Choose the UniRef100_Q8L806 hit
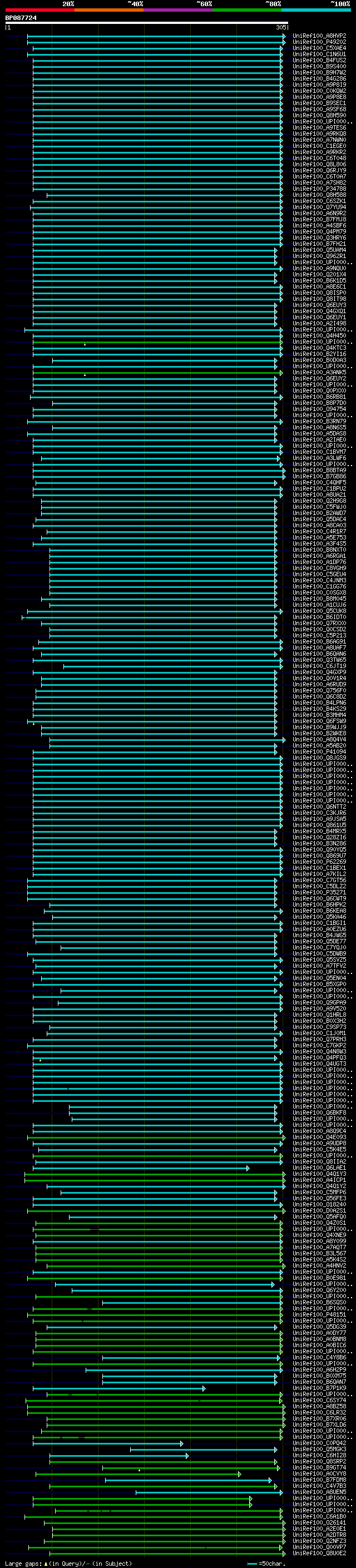This screenshot has width=356, height=1568. 319,164
